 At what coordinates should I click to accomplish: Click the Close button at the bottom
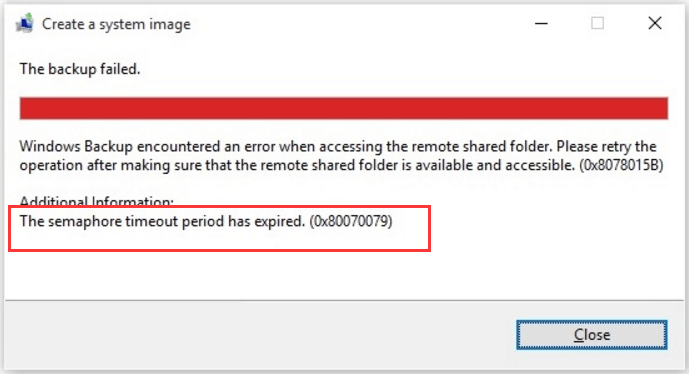click(591, 335)
